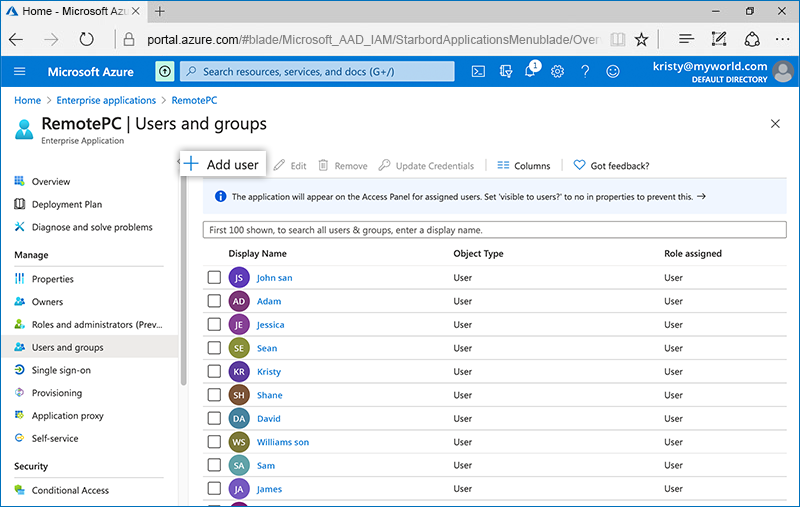Screen dimensions: 800x507
Task: Reload the browser page
Action: (86, 39)
